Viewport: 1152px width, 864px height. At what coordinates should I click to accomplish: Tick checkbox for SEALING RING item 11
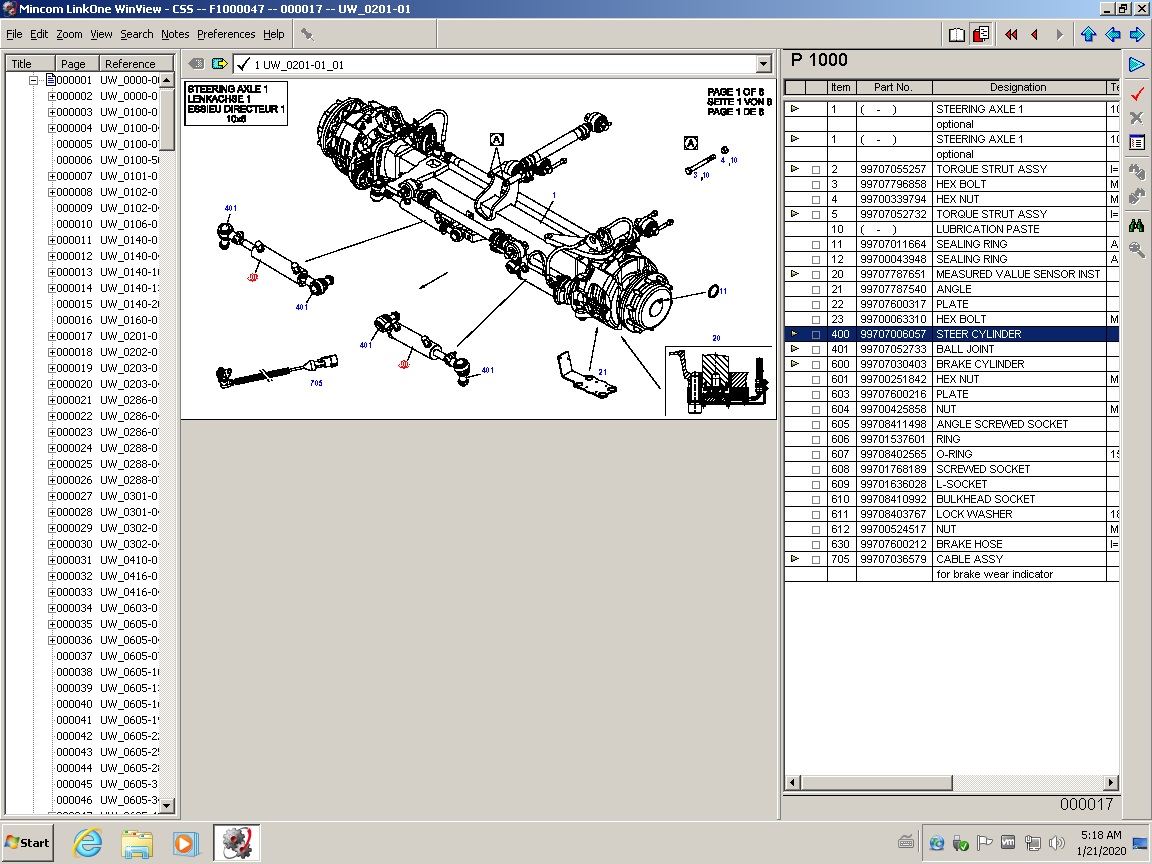click(x=816, y=245)
